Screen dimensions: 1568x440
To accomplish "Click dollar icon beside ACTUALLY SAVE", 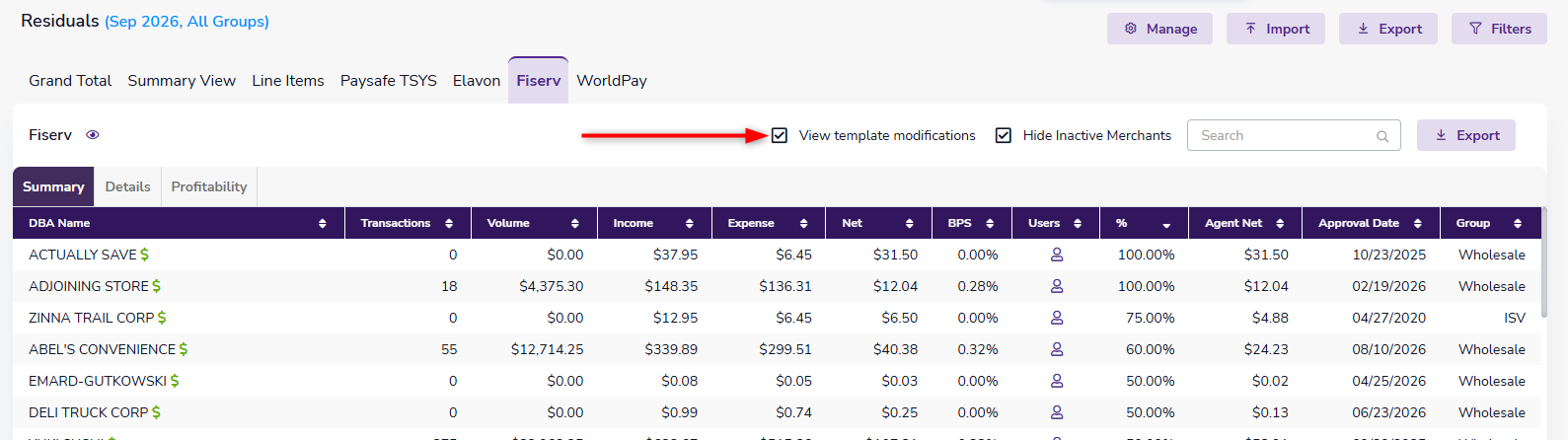I will pyautogui.click(x=145, y=255).
